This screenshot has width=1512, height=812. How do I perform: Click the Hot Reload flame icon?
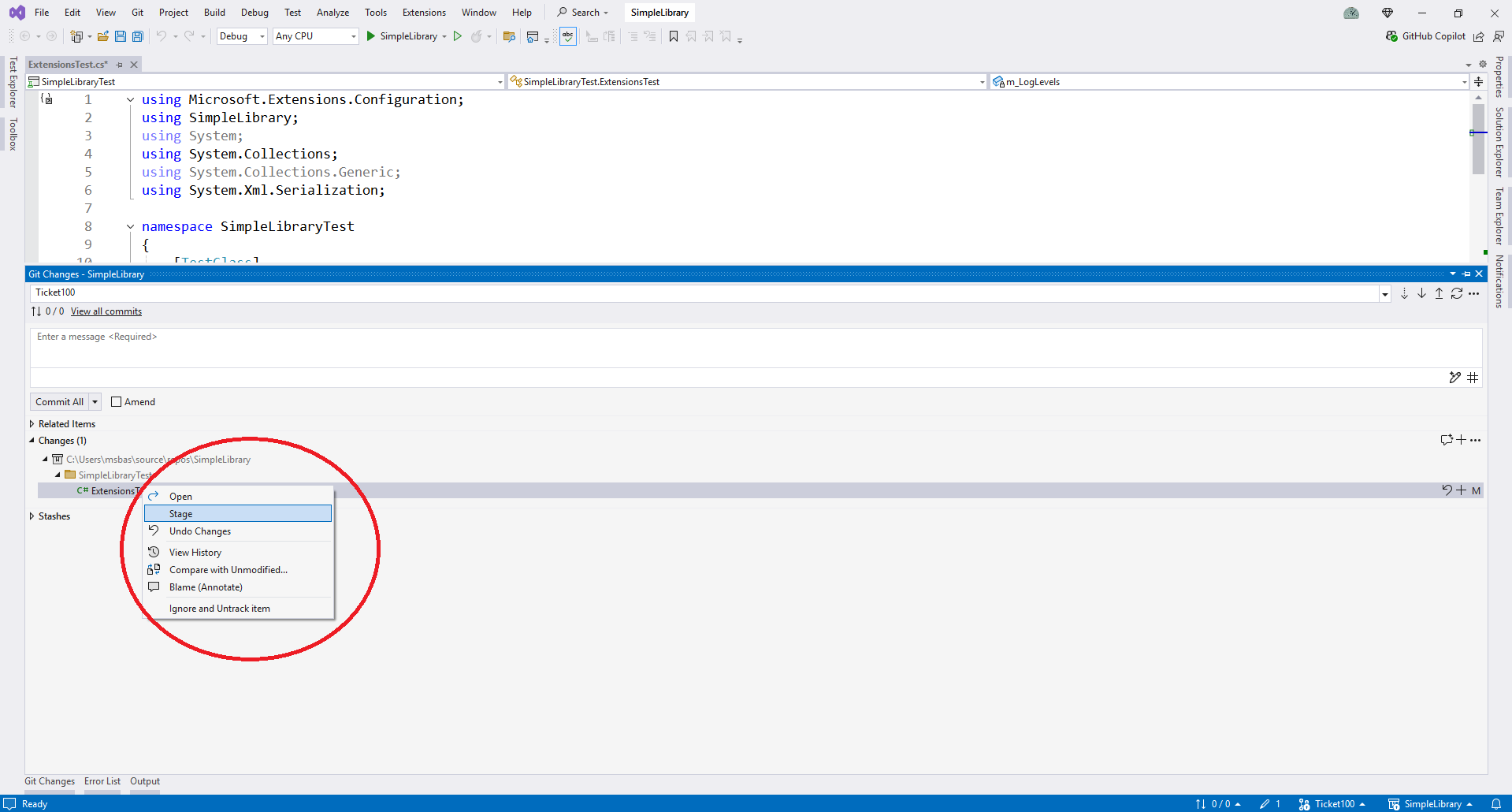(476, 36)
